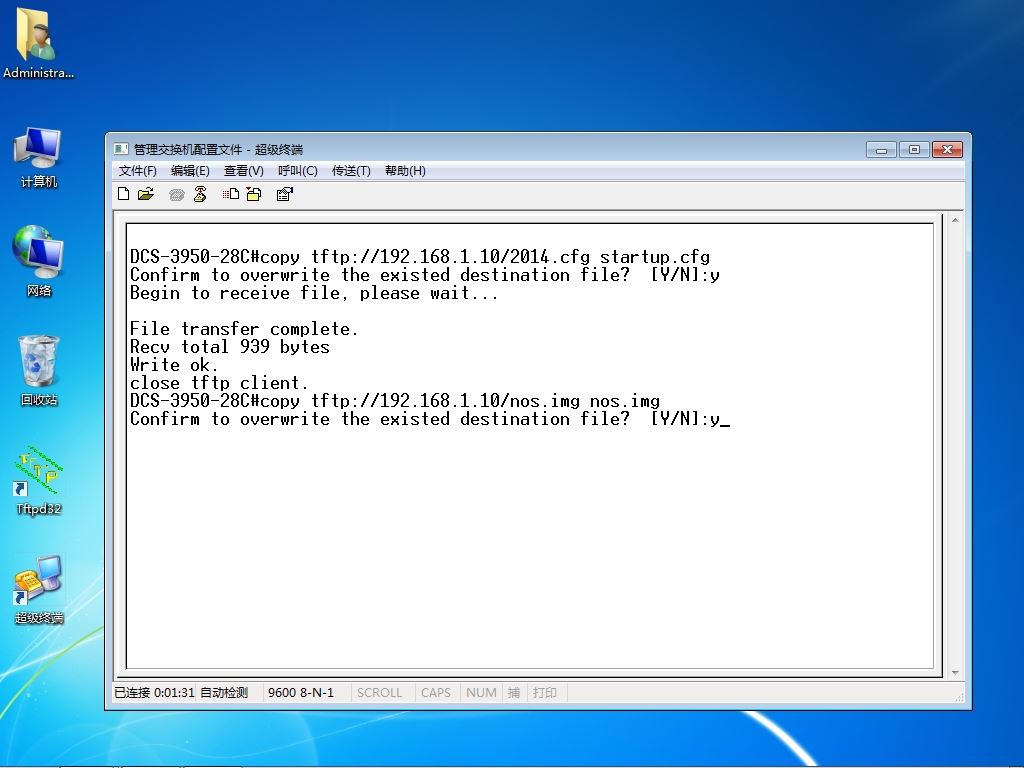Viewport: 1024px width, 768px height.
Task: Click the 'Write ok.' terminal line
Action: pos(174,364)
